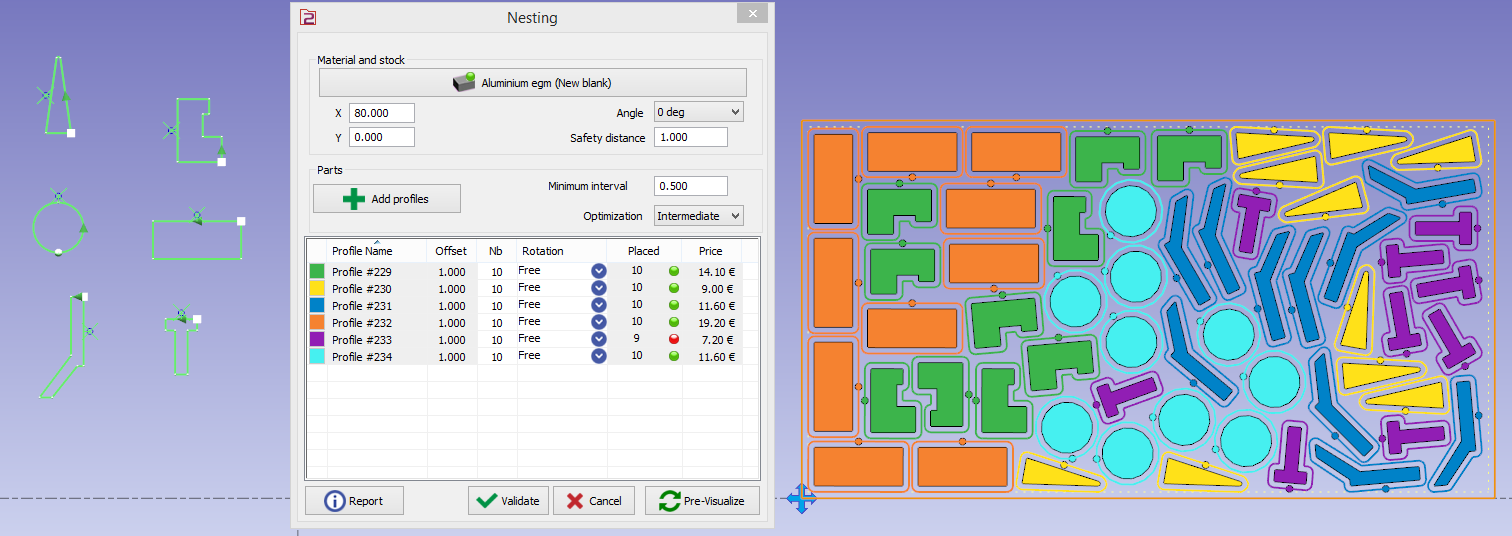1512x536 pixels.
Task: Click the Safety distance input field
Action: 690,137
